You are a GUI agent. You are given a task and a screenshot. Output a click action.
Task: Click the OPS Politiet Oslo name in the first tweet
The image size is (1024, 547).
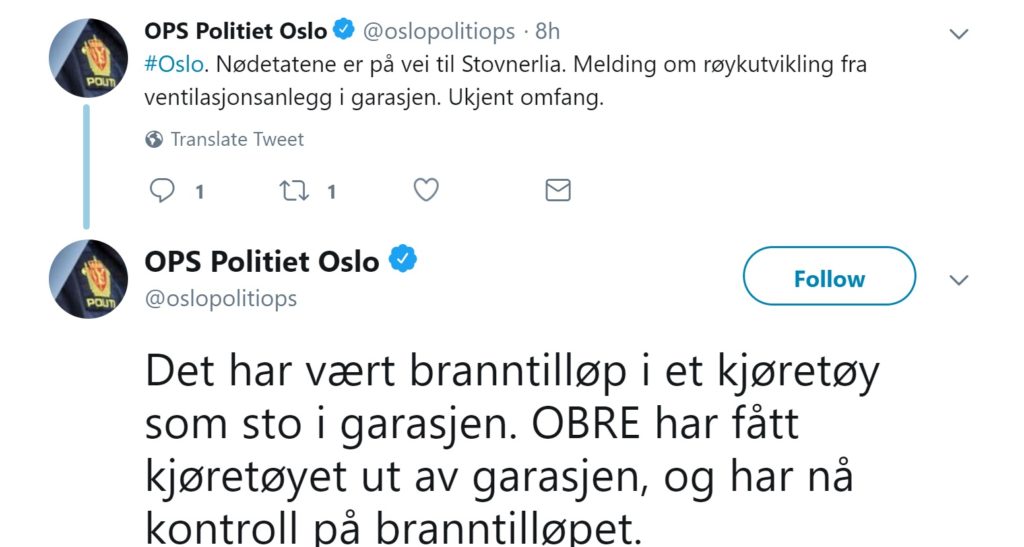point(236,32)
